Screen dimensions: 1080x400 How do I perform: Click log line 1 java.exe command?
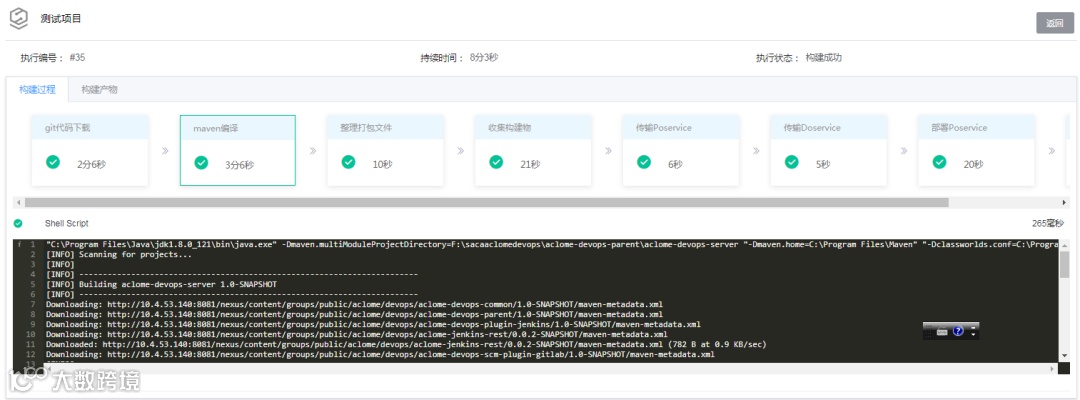coord(552,244)
